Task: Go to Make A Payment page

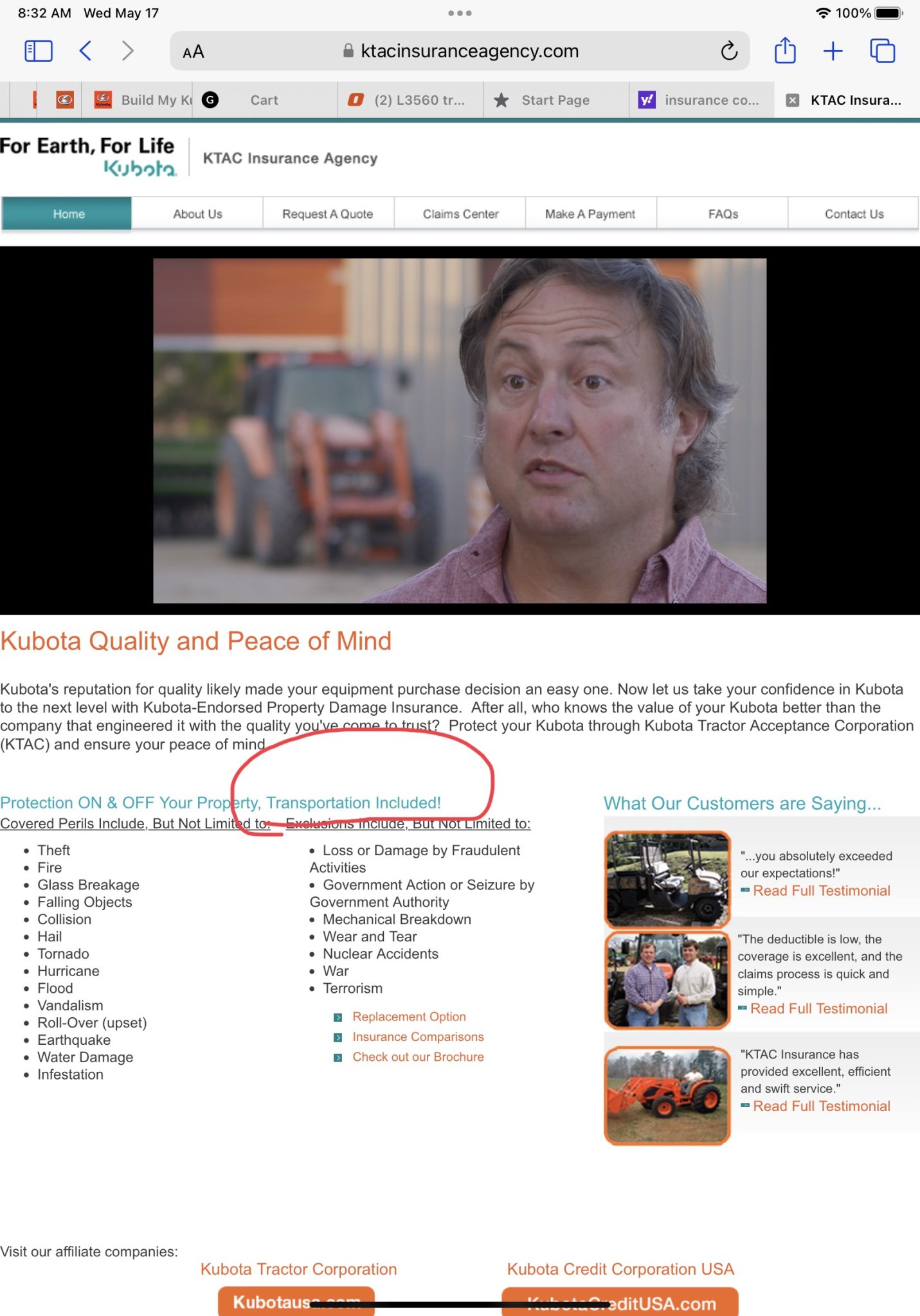Action: point(590,214)
